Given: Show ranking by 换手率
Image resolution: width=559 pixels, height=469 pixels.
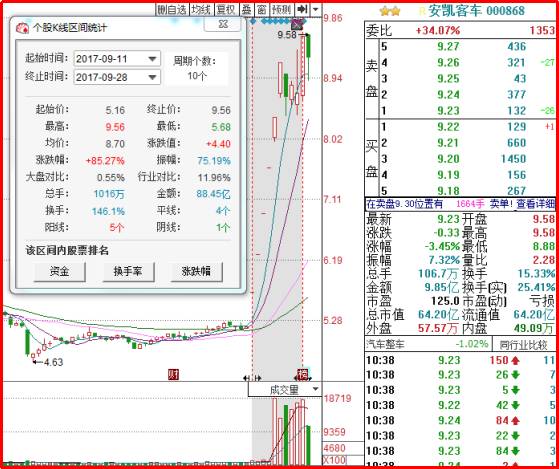Looking at the screenshot, I should pos(128,272).
